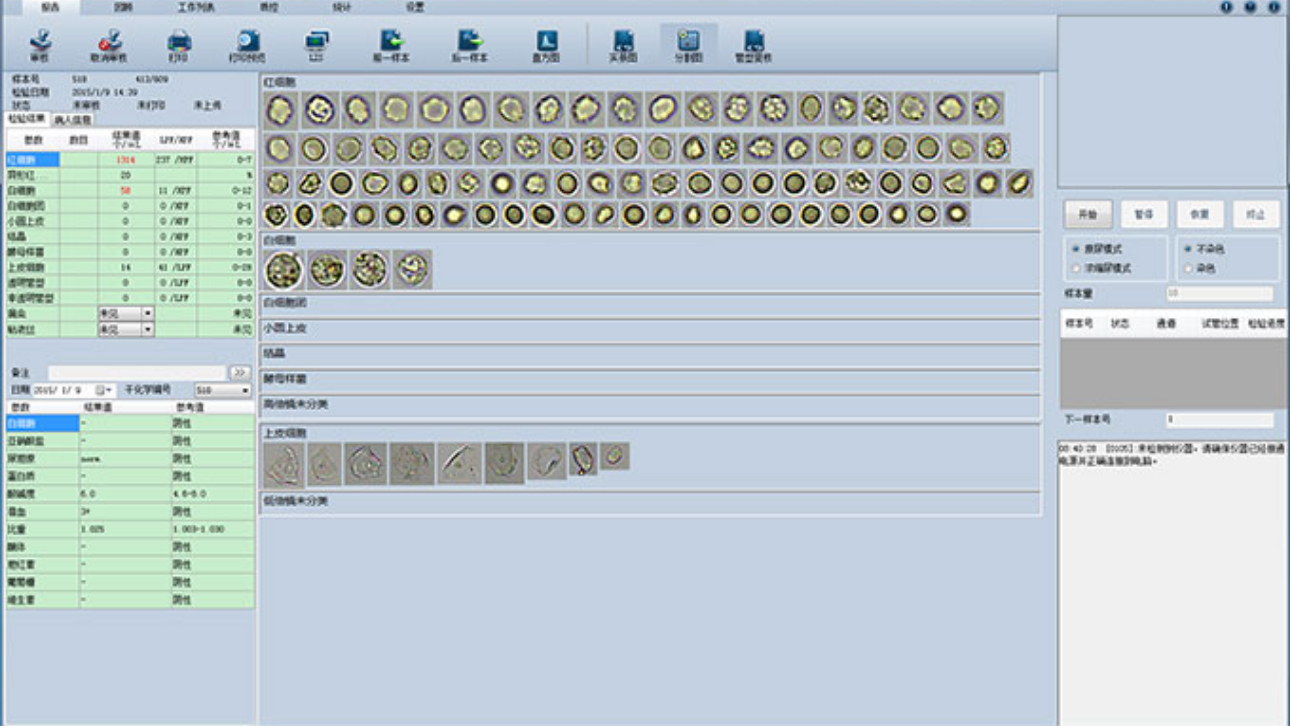The height and width of the screenshot is (726, 1290).
Task: Click the 取消审核 (cancel review) icon
Action: tap(109, 45)
